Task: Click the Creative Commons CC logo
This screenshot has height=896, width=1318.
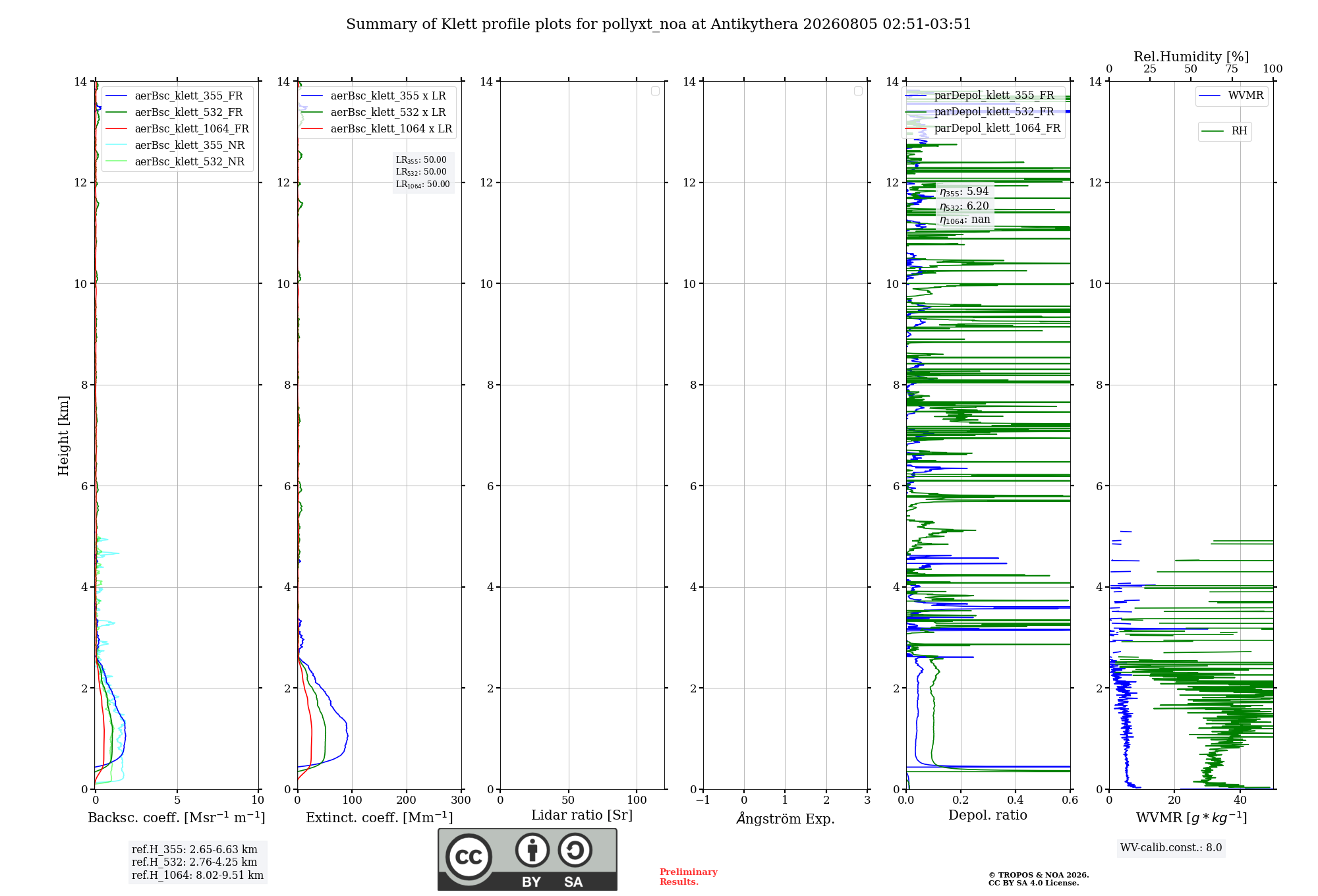Action: pos(469,857)
